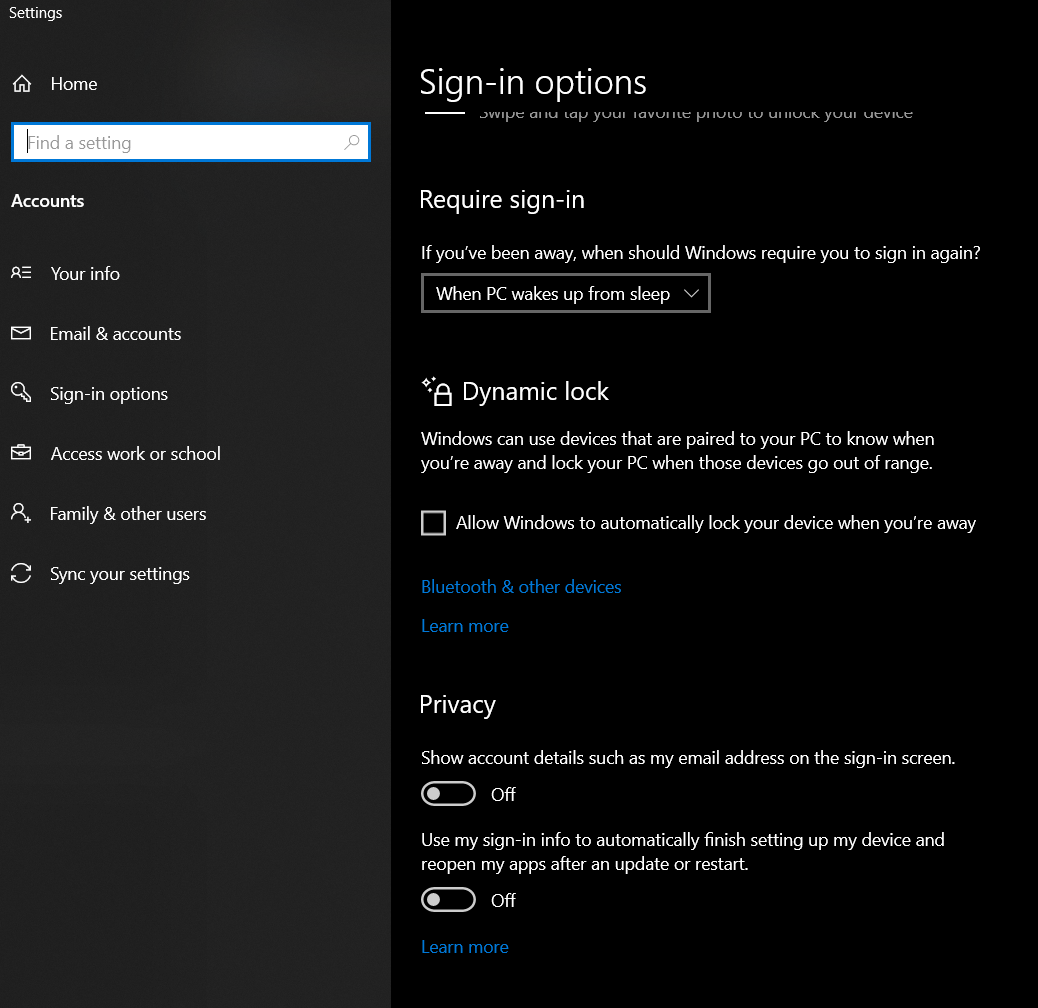Enable automatic device lock when you're away
Viewport: 1038px width, 1008px height.
point(433,522)
